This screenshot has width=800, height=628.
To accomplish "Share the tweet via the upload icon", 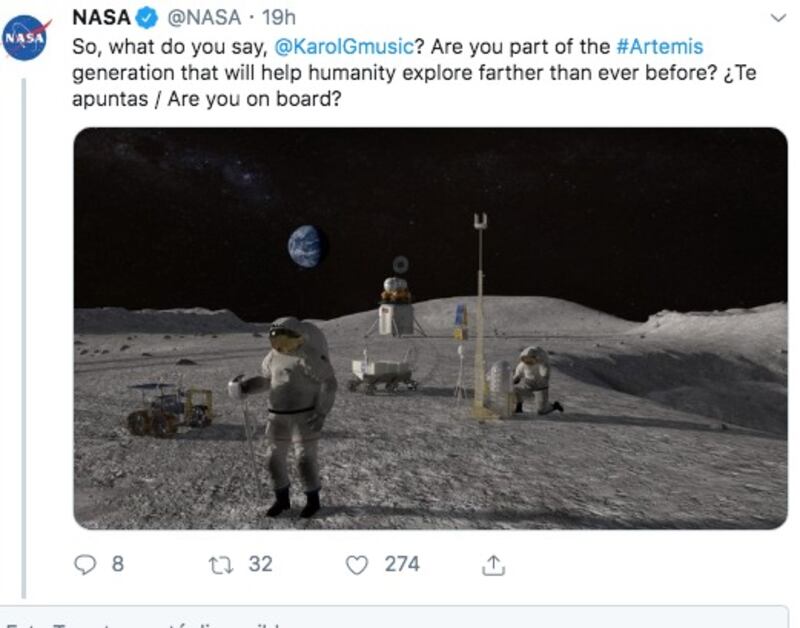I will [x=493, y=565].
